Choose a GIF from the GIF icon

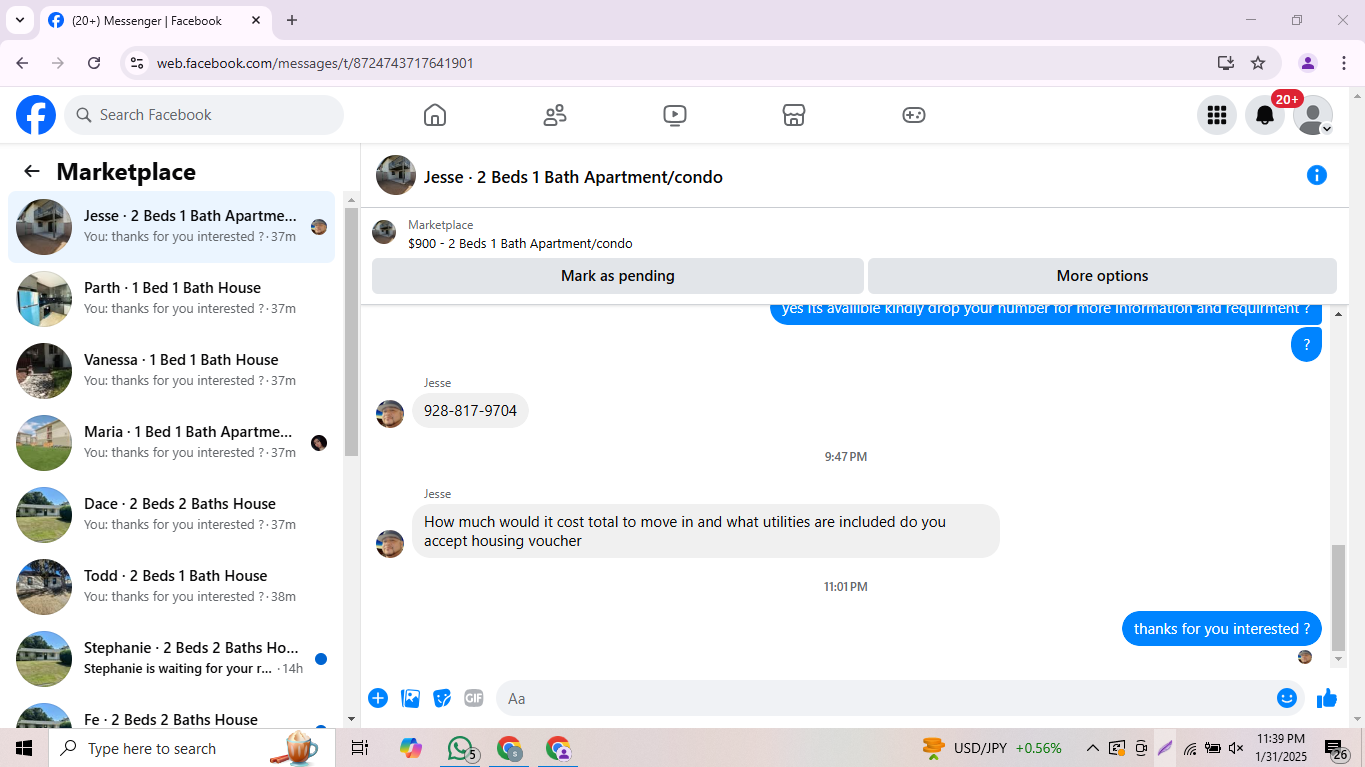pyautogui.click(x=474, y=698)
